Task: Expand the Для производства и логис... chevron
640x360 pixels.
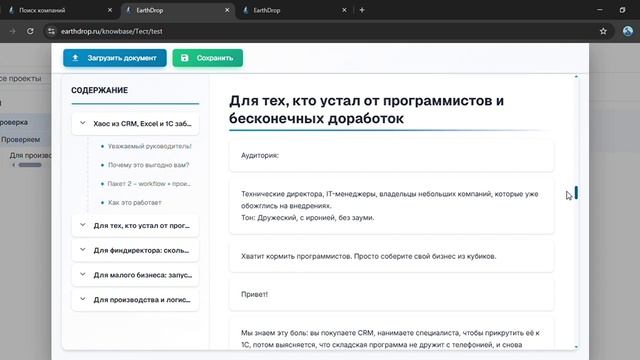Action: coord(83,299)
